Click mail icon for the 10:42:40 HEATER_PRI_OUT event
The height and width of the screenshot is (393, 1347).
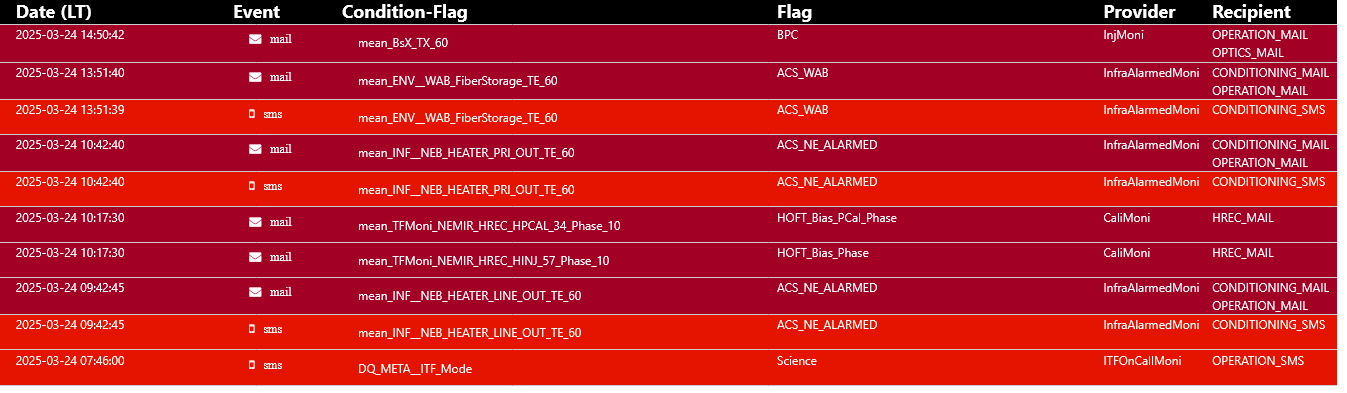(x=255, y=149)
